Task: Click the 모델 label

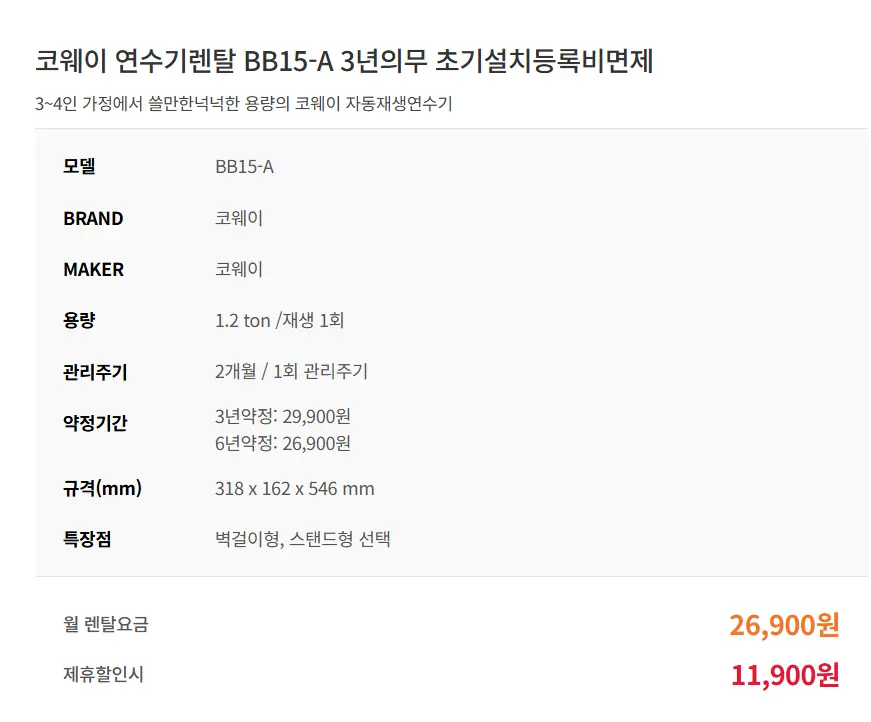Action: click(x=79, y=167)
